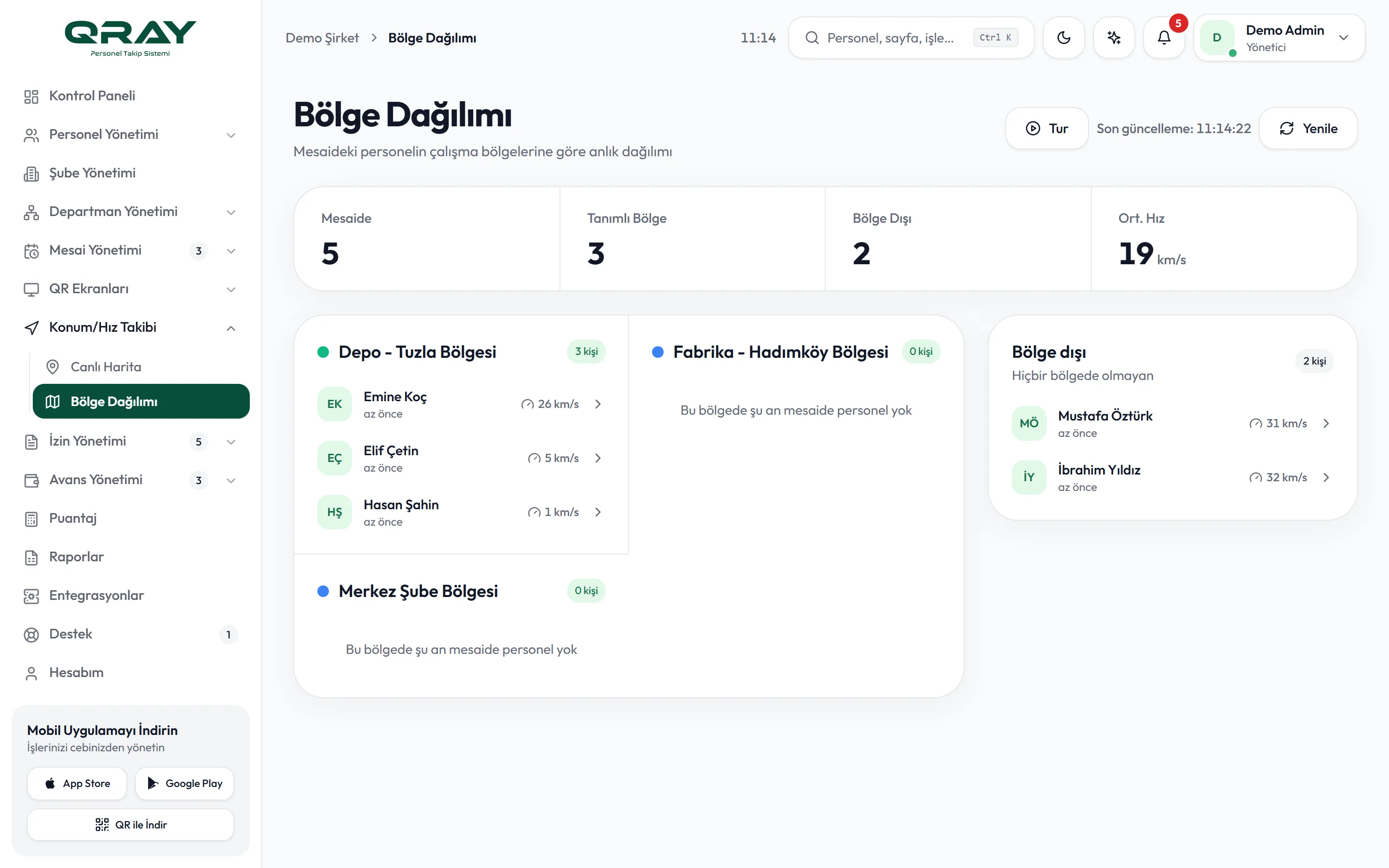The width and height of the screenshot is (1389, 868).
Task: Click the sparkle AI assistant icon
Action: (x=1114, y=37)
